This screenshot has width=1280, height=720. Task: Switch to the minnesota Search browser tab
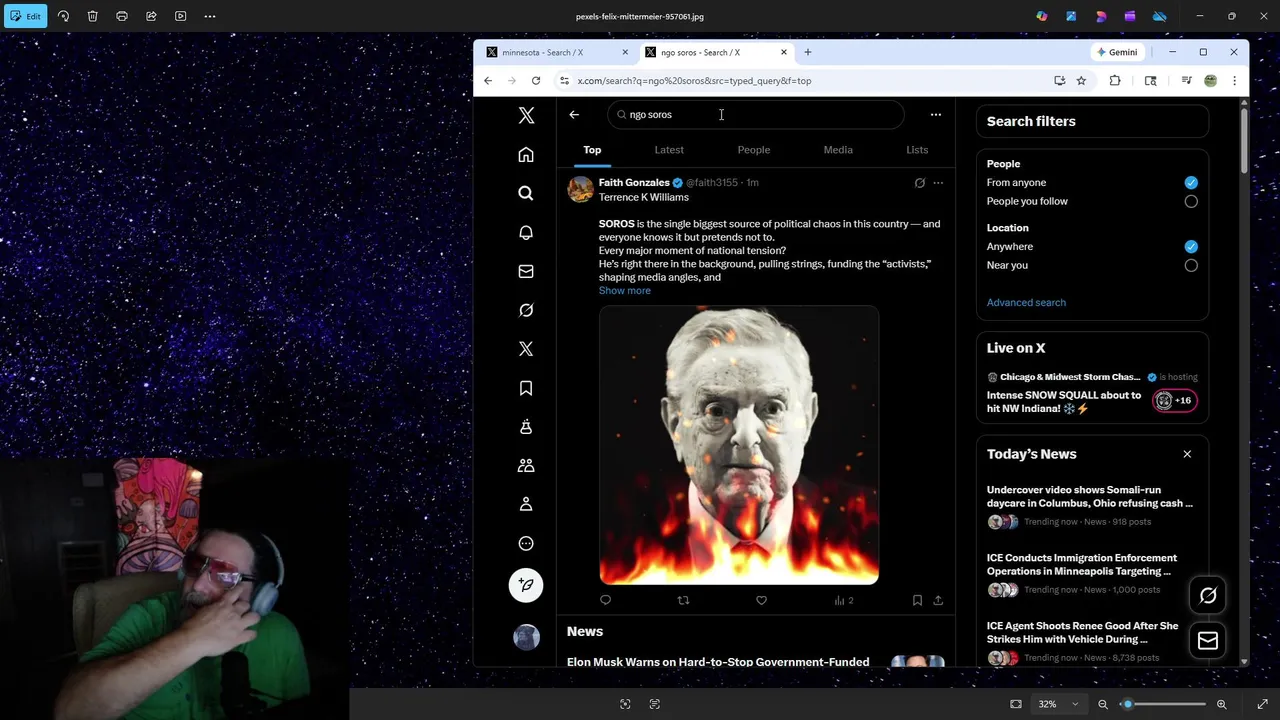click(557, 52)
